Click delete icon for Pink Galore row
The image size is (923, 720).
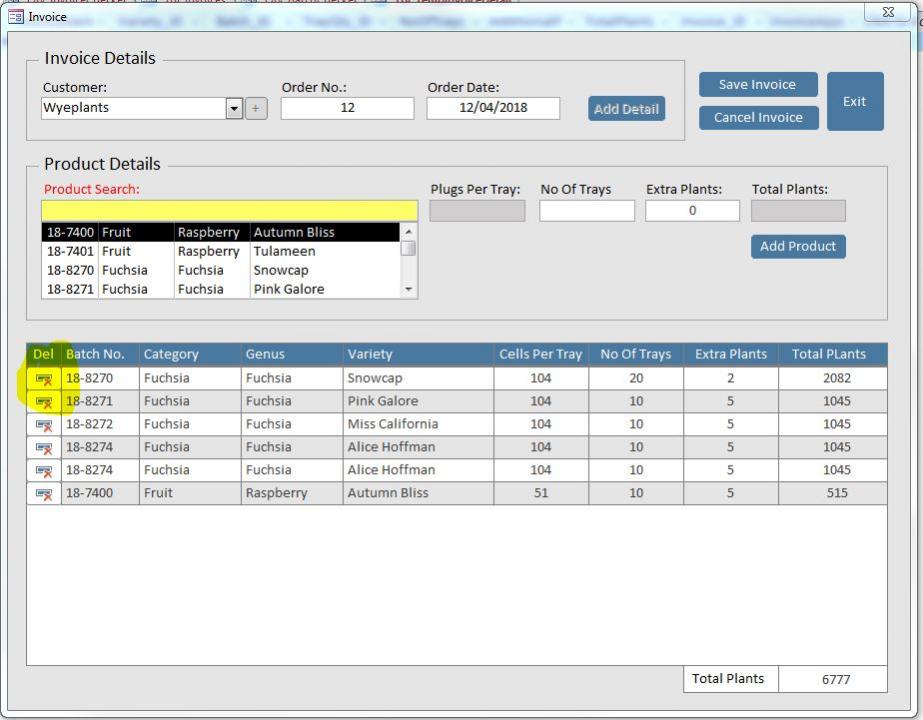click(x=43, y=402)
